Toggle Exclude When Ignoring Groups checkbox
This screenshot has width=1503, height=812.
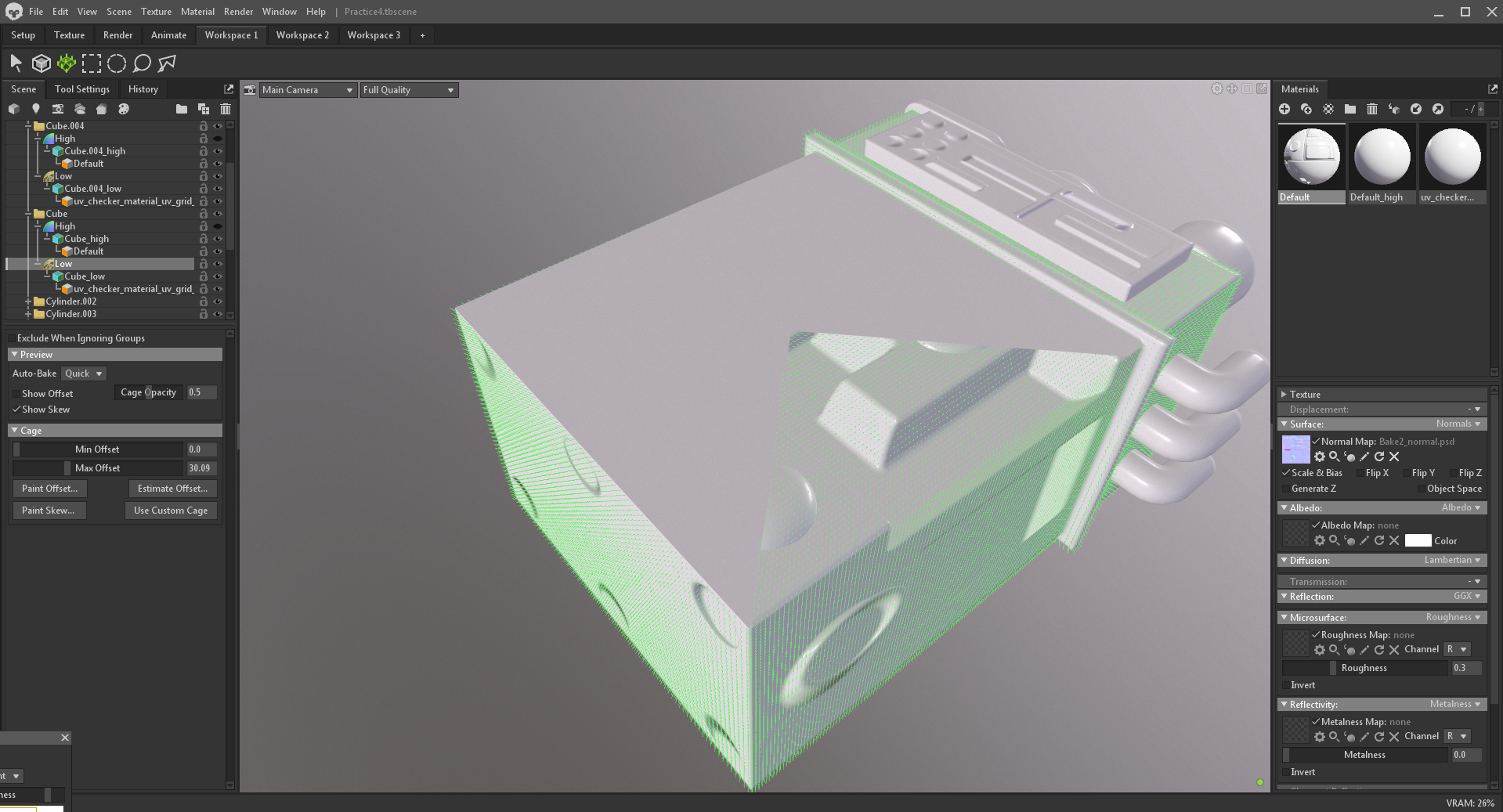[12, 338]
